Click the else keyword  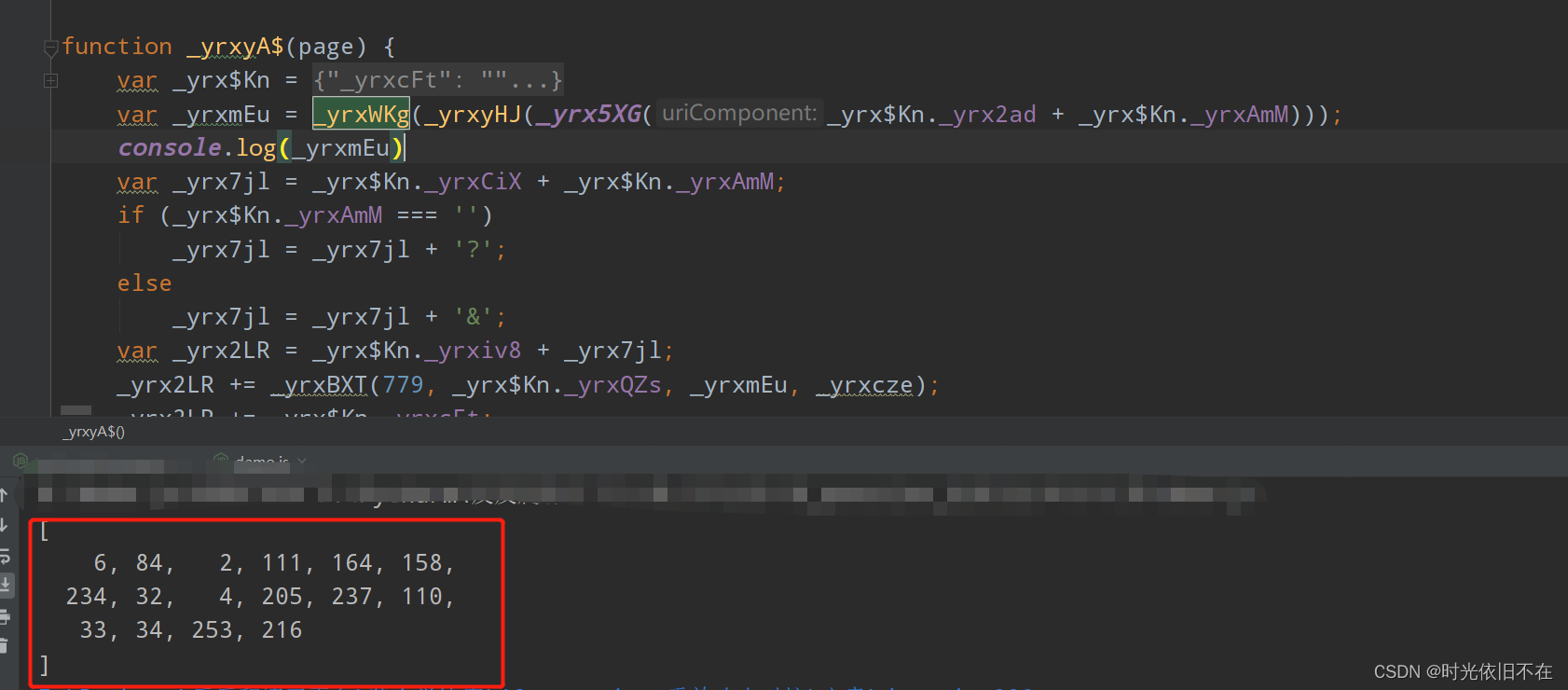click(x=144, y=283)
